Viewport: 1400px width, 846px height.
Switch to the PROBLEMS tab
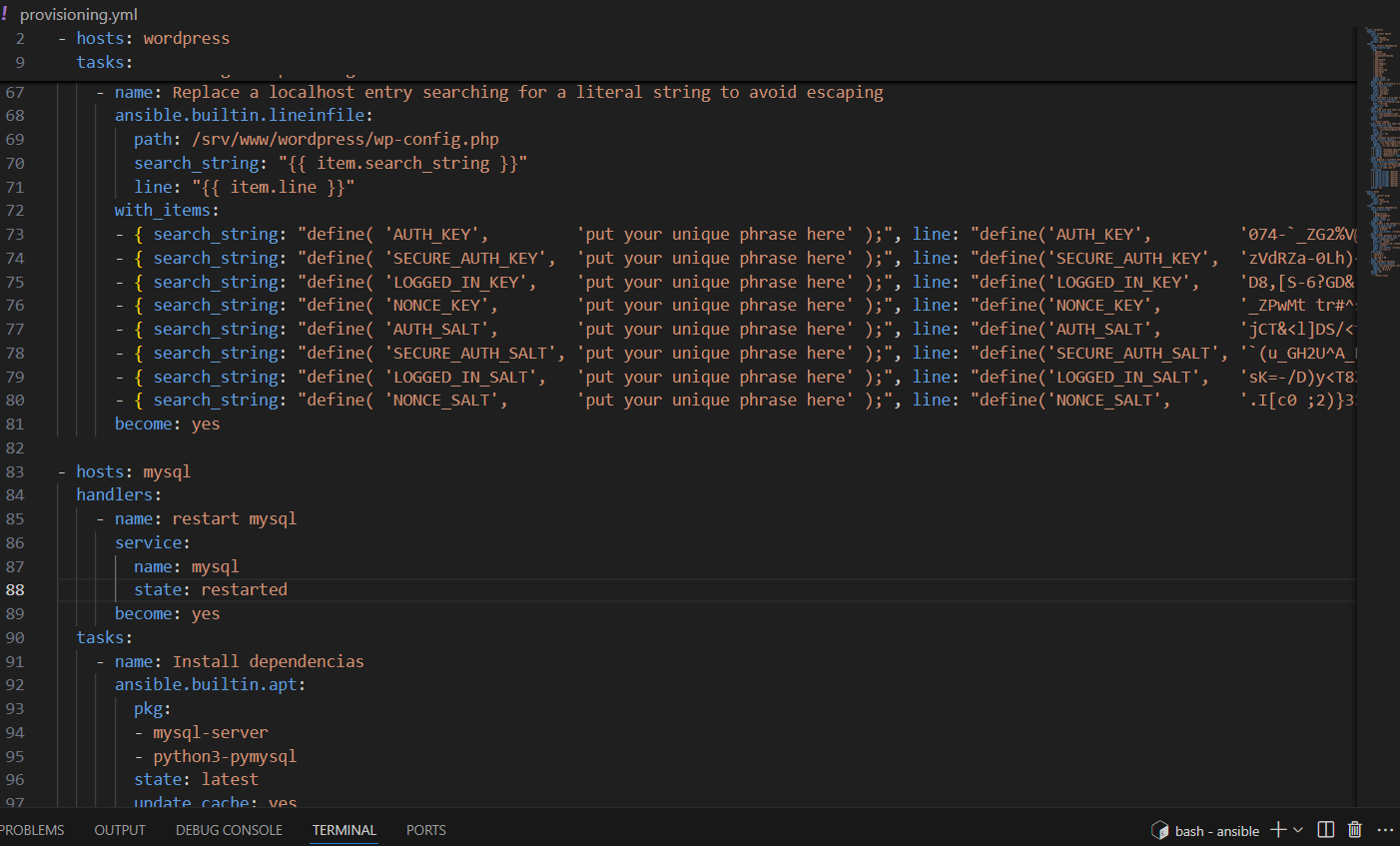click(x=32, y=830)
